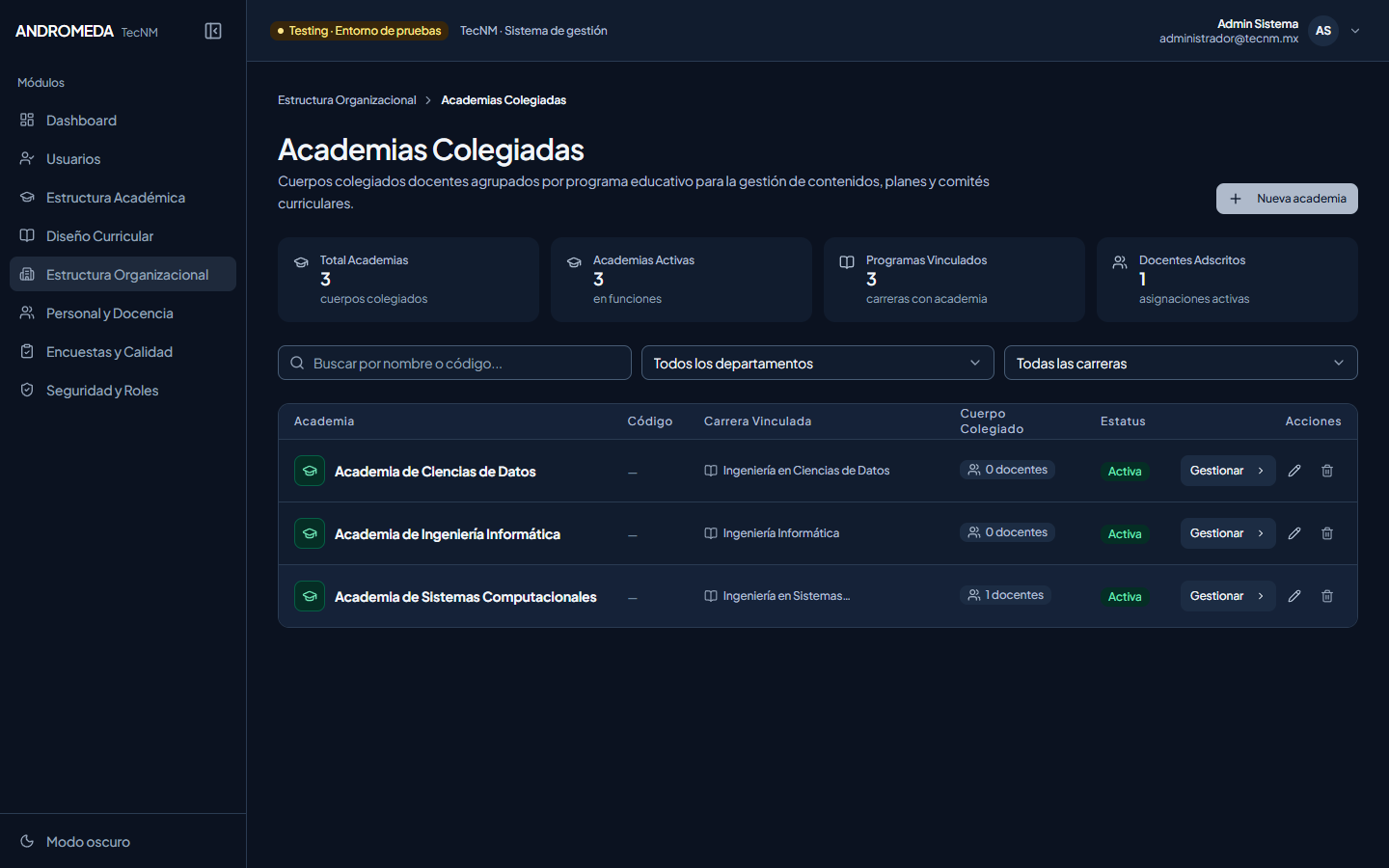Focus the Buscar por nombre o código field

point(454,363)
